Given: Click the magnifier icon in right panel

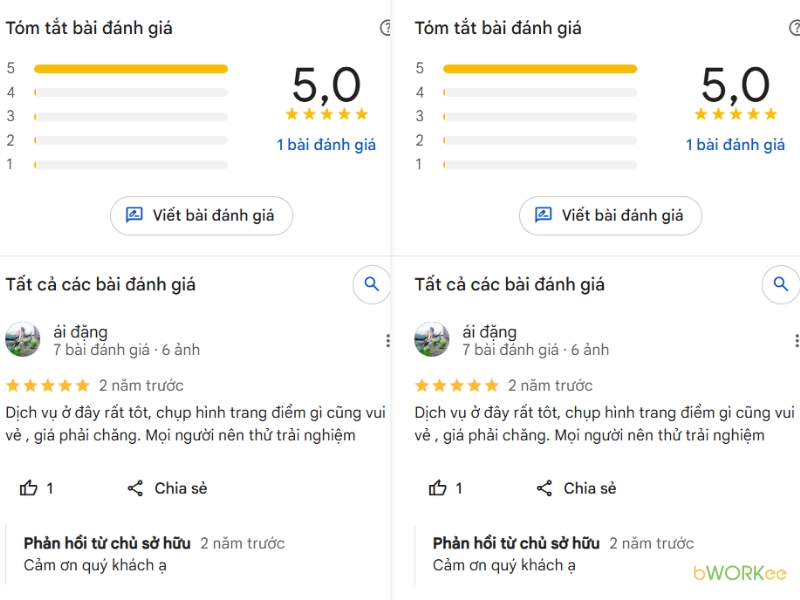Looking at the screenshot, I should click(780, 284).
